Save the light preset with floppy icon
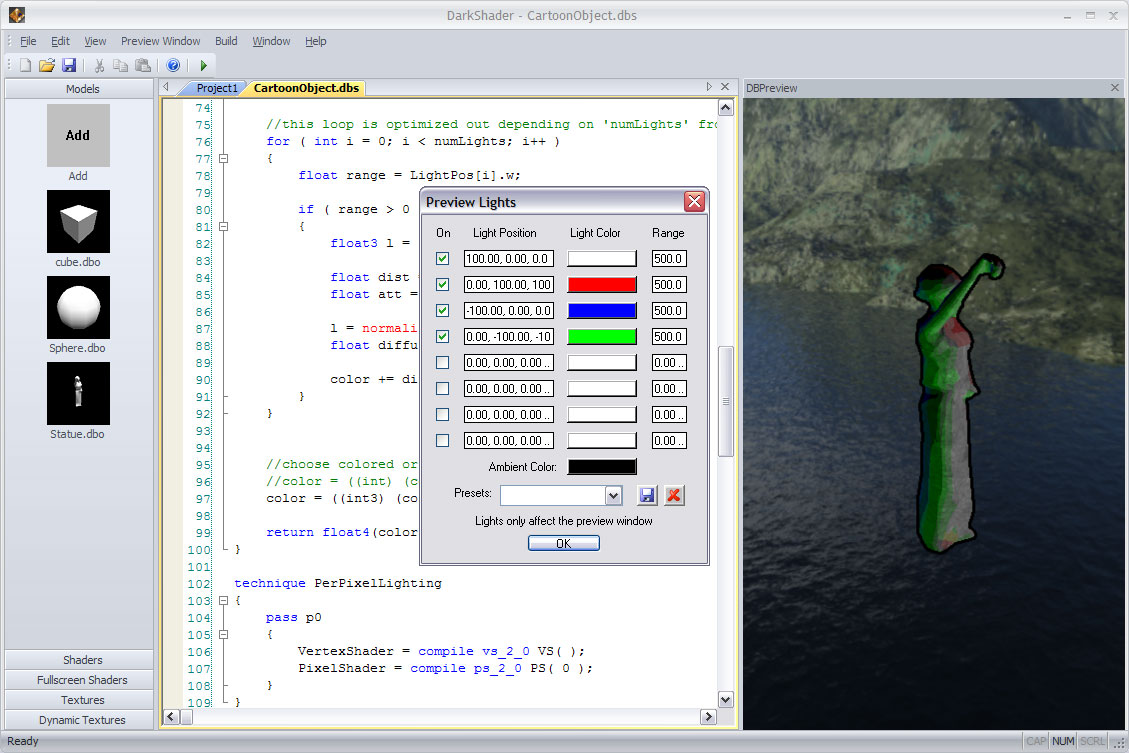 point(647,495)
